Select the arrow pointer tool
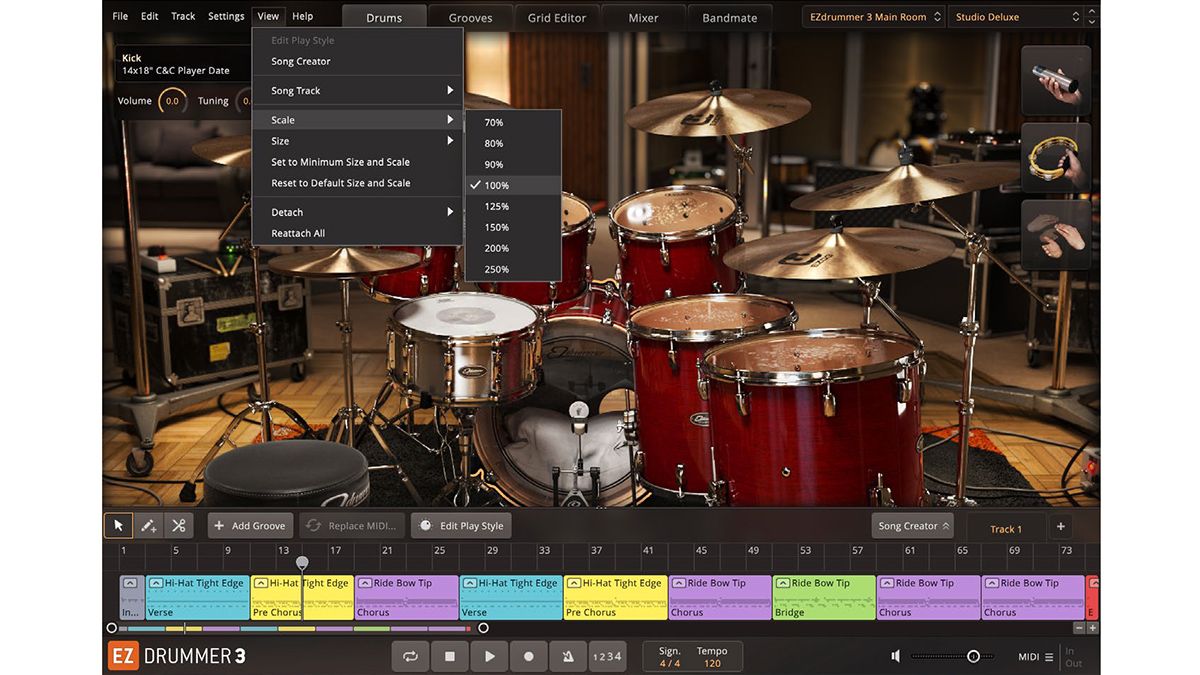The height and width of the screenshot is (675, 1200). pos(118,525)
